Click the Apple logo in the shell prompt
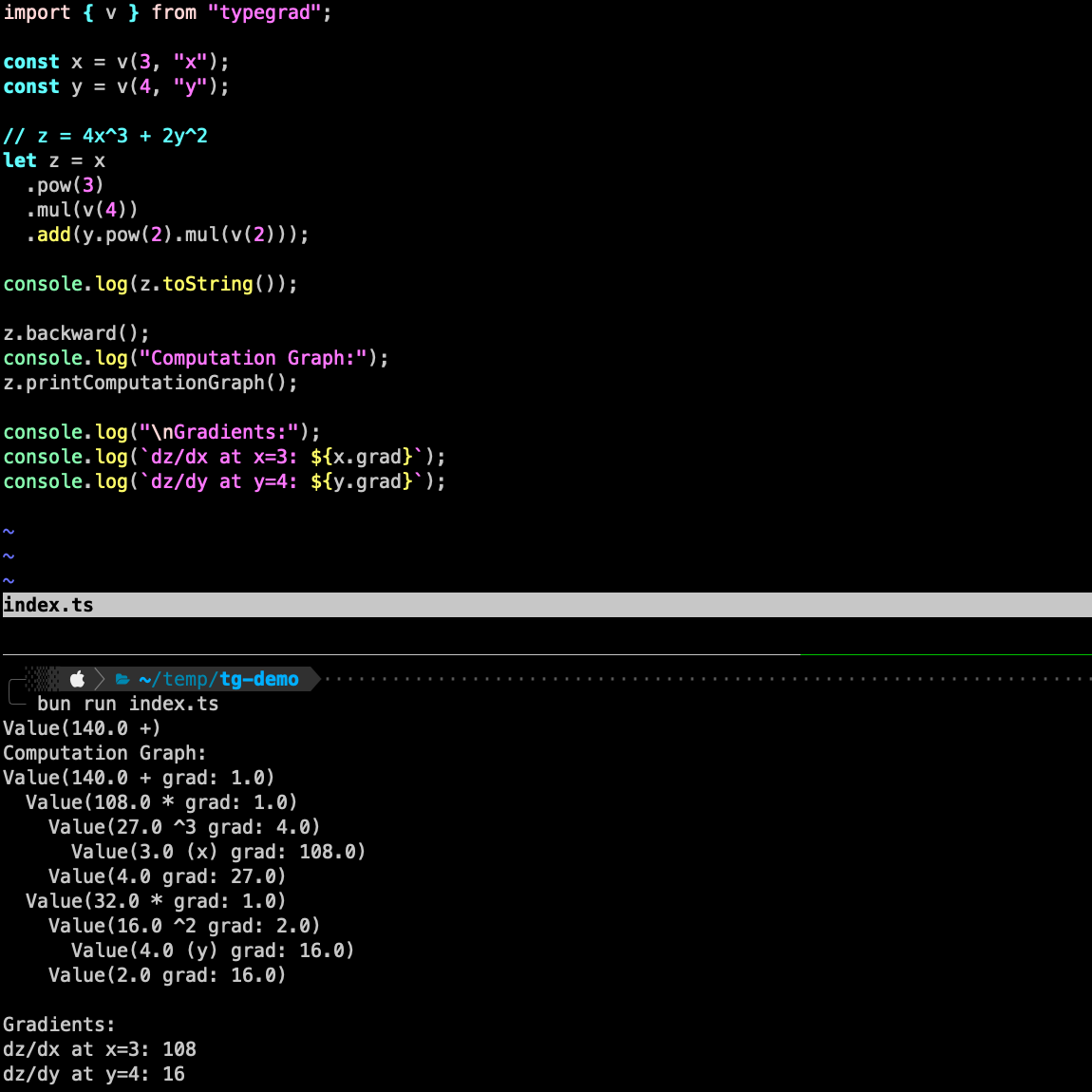Image resolution: width=1092 pixels, height=1092 pixels. pos(78,679)
